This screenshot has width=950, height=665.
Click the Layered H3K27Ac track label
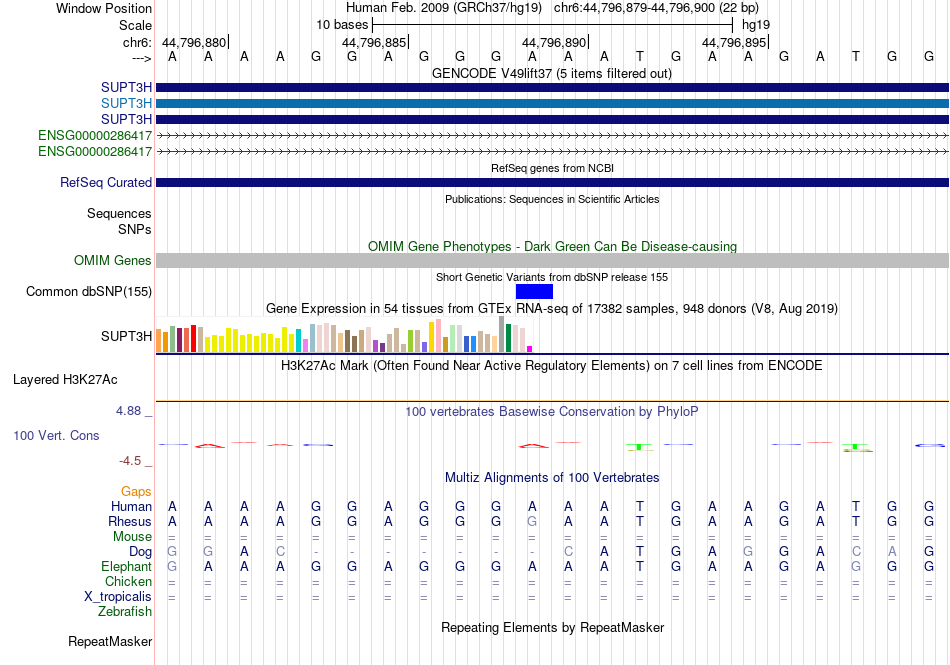coord(65,380)
